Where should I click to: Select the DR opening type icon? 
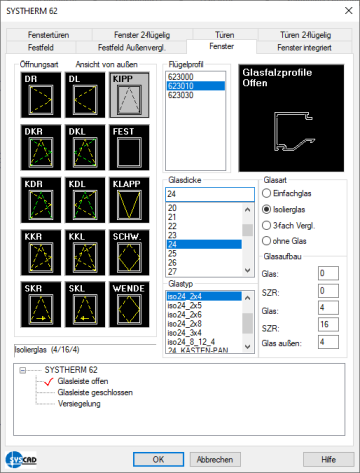(x=41, y=95)
